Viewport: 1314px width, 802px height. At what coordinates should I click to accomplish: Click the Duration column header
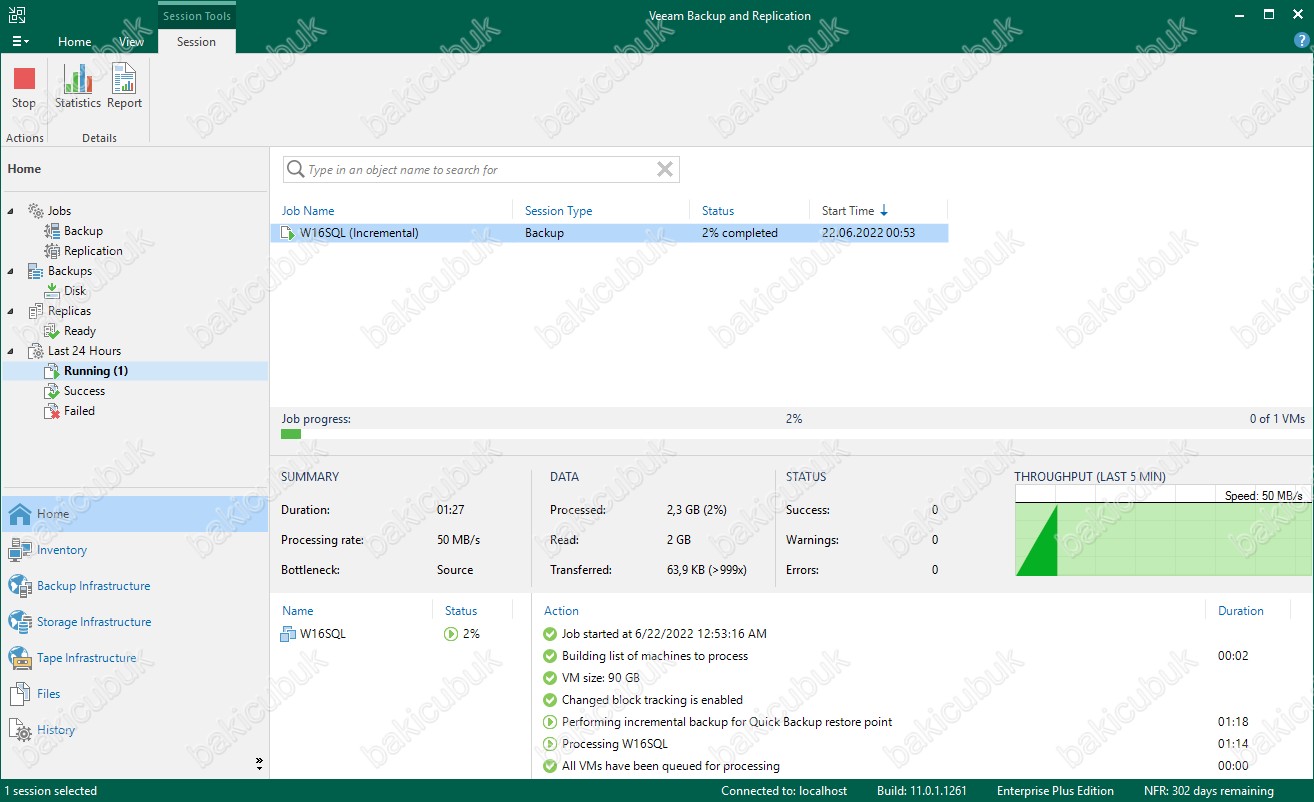coord(1241,611)
